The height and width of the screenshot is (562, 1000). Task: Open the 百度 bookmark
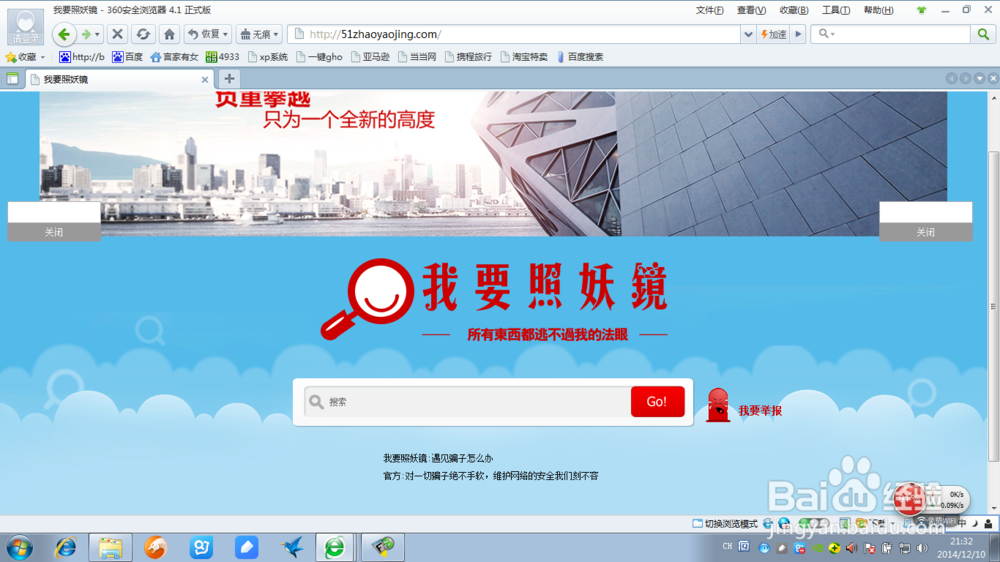128,57
